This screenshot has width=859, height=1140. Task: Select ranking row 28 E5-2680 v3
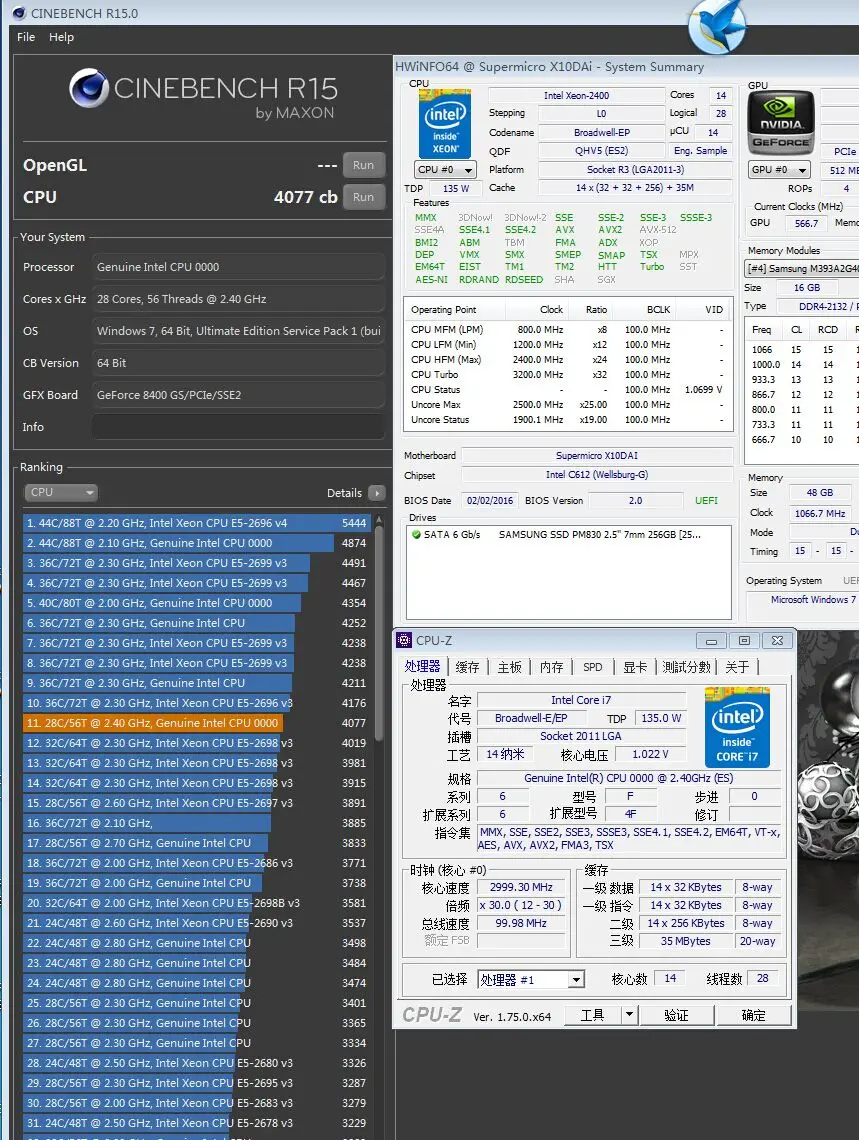pos(197,1063)
